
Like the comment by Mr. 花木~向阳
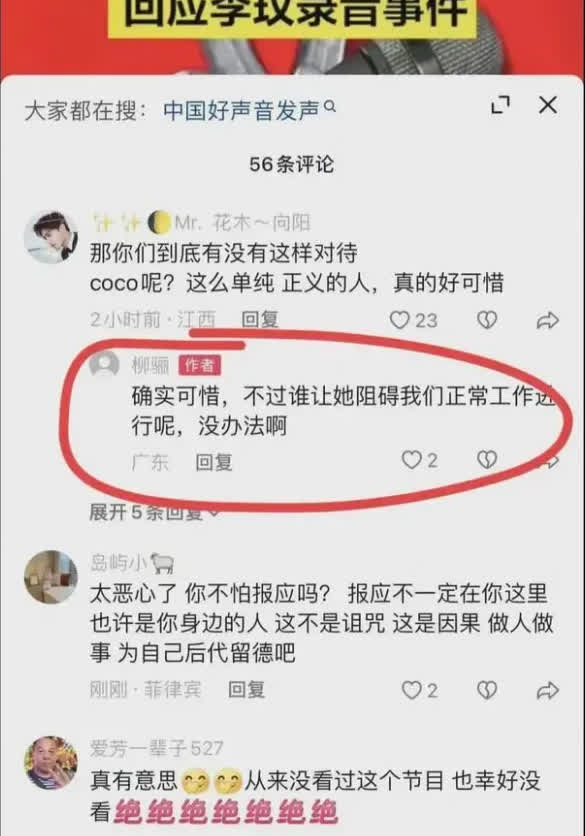pos(413,320)
